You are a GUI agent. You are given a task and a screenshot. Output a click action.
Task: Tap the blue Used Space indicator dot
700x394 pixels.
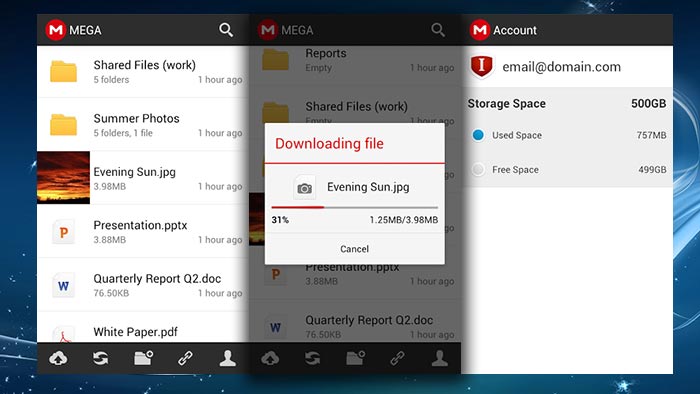[478, 135]
